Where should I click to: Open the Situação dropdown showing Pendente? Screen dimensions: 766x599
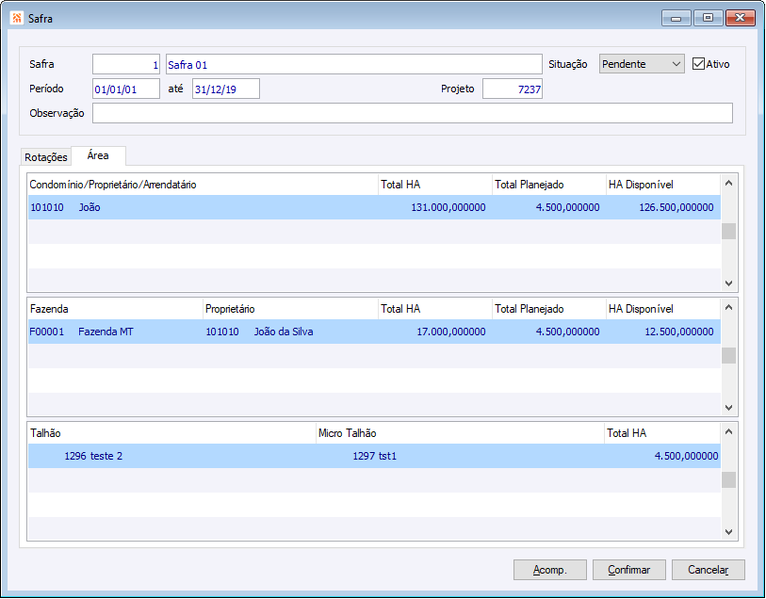click(x=641, y=64)
